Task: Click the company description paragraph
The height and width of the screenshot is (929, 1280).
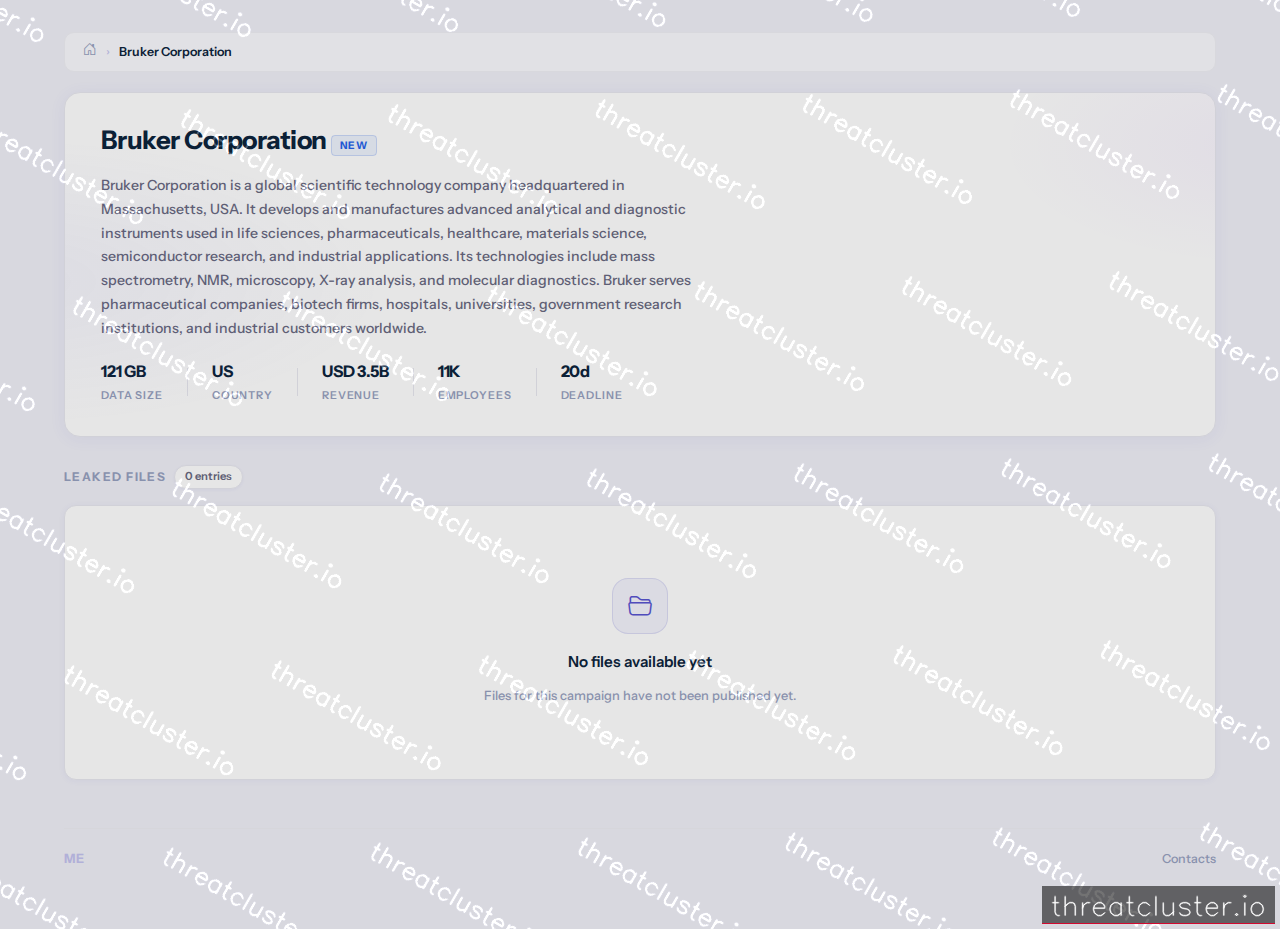Action: (396, 257)
